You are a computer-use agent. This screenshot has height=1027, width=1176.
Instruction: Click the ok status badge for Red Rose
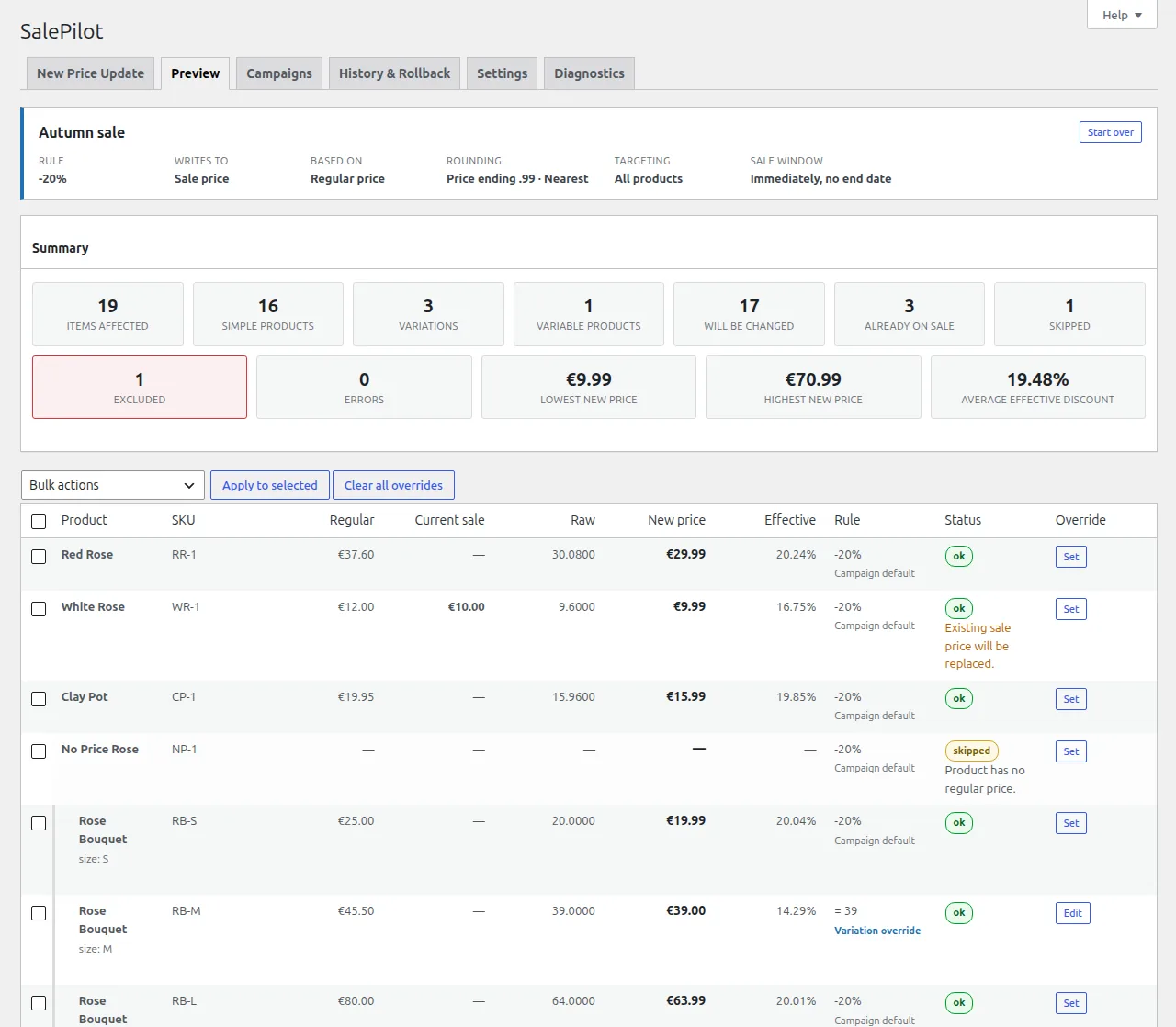[x=958, y=556]
